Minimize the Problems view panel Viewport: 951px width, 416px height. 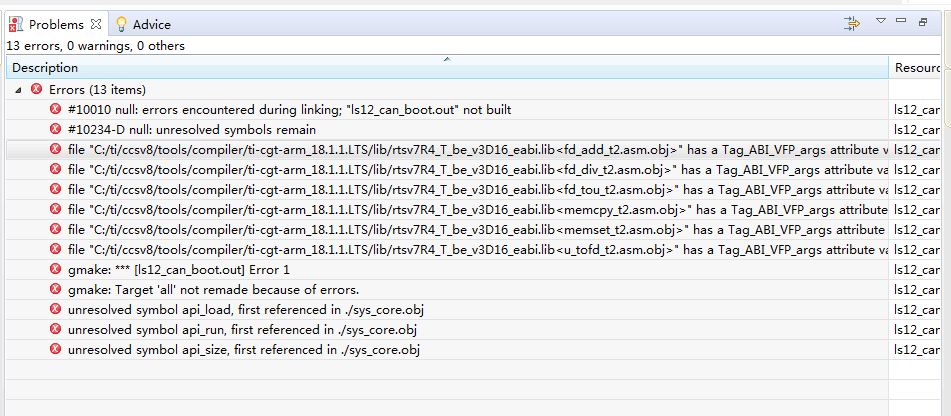point(902,21)
